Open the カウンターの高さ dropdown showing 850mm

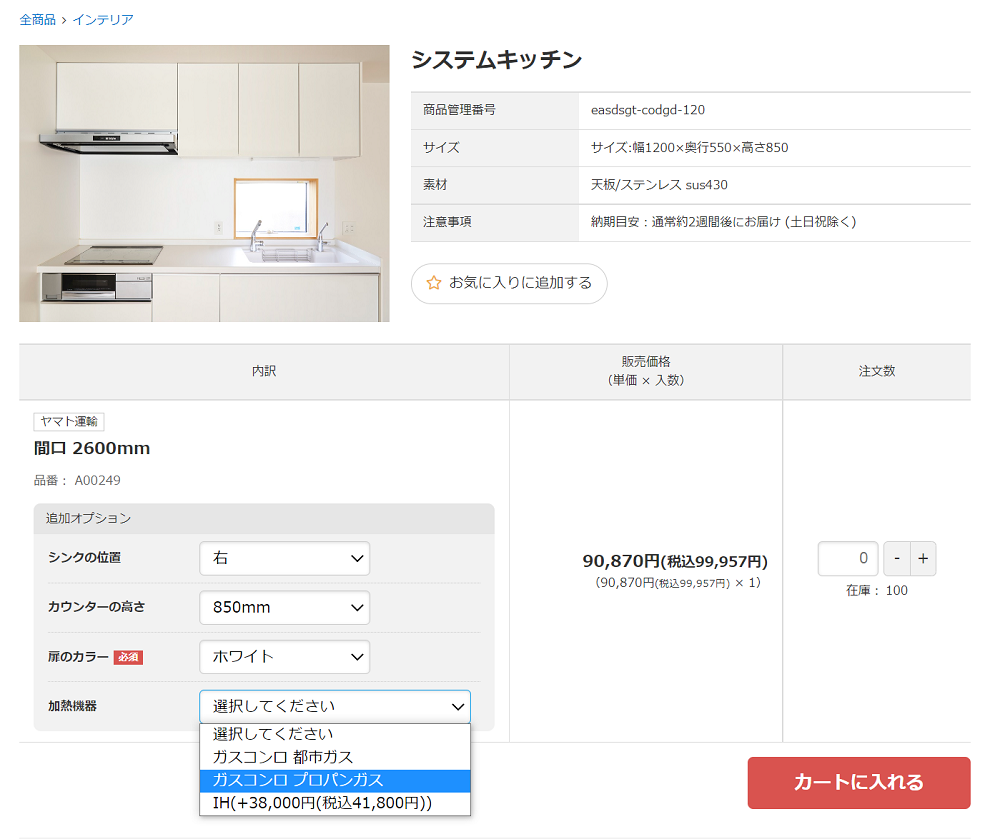[x=284, y=608]
